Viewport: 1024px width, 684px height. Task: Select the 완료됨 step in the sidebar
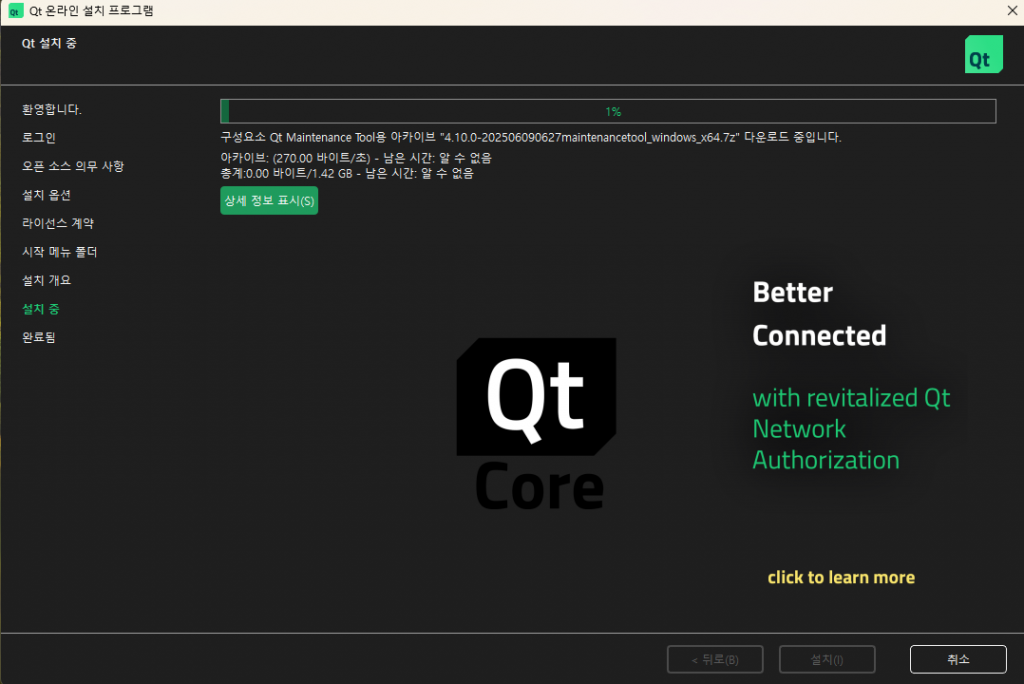pyautogui.click(x=39, y=337)
